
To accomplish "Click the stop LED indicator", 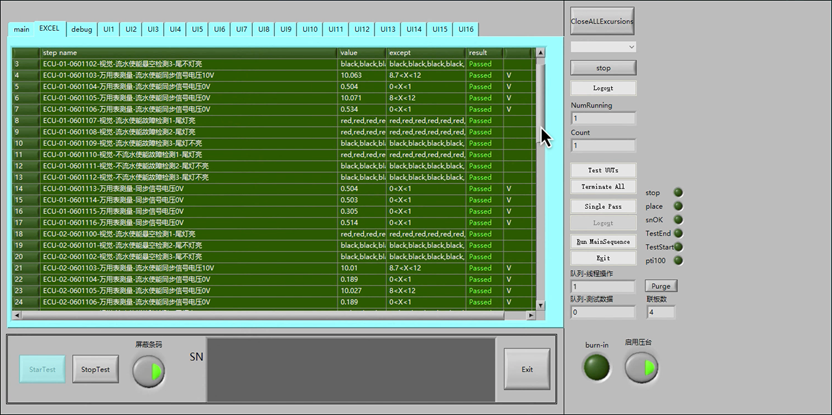I will coord(679,192).
